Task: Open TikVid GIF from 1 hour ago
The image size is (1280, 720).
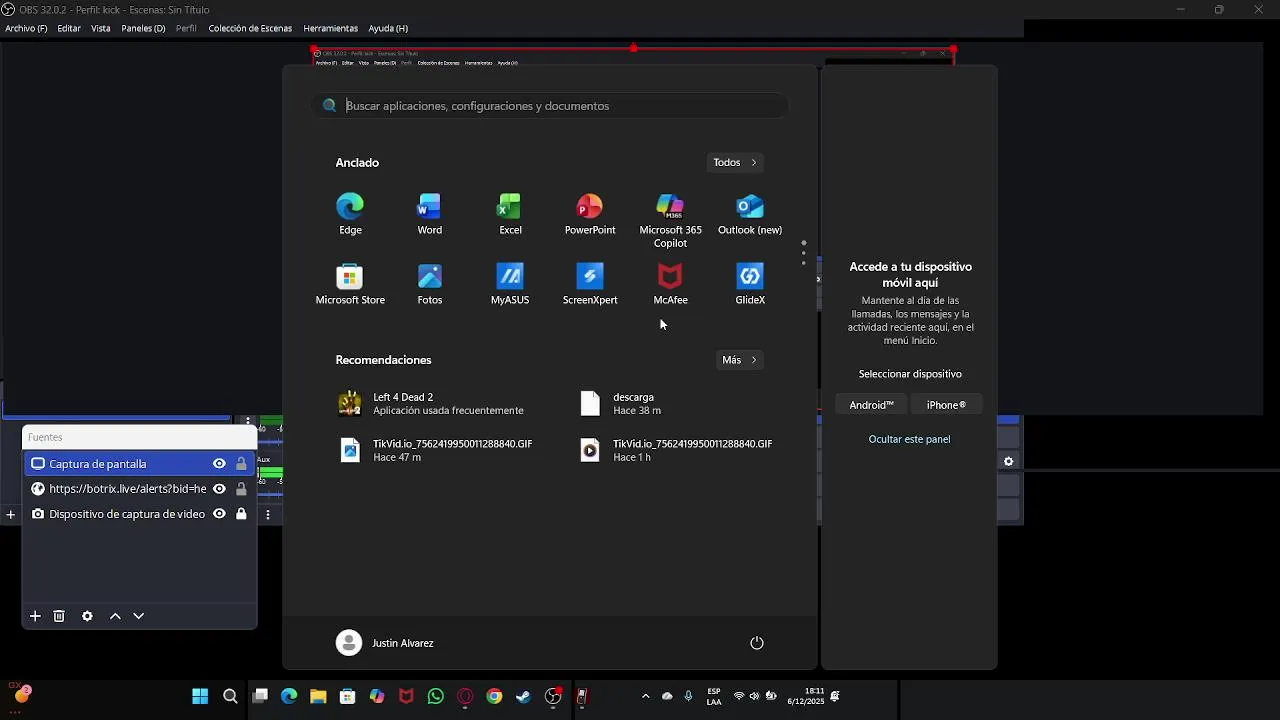Action: [677, 450]
